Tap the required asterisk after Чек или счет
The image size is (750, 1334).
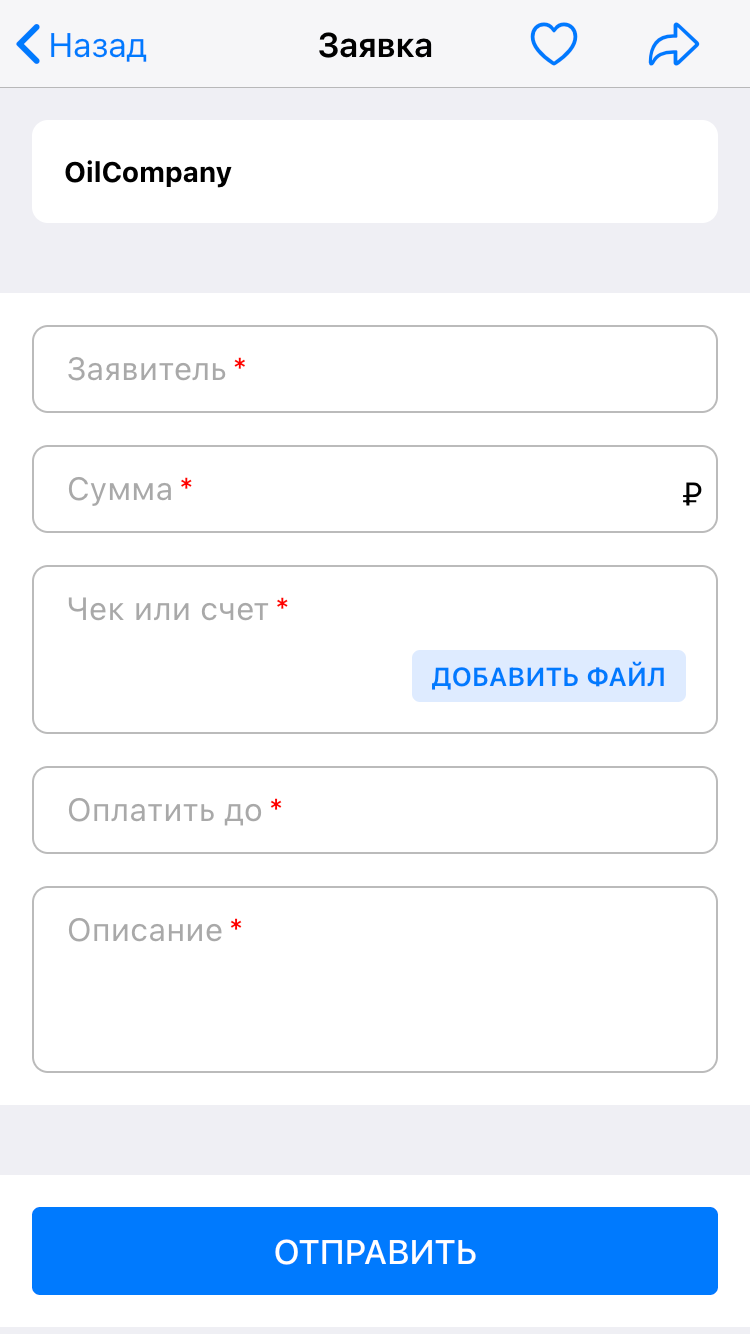click(x=282, y=606)
